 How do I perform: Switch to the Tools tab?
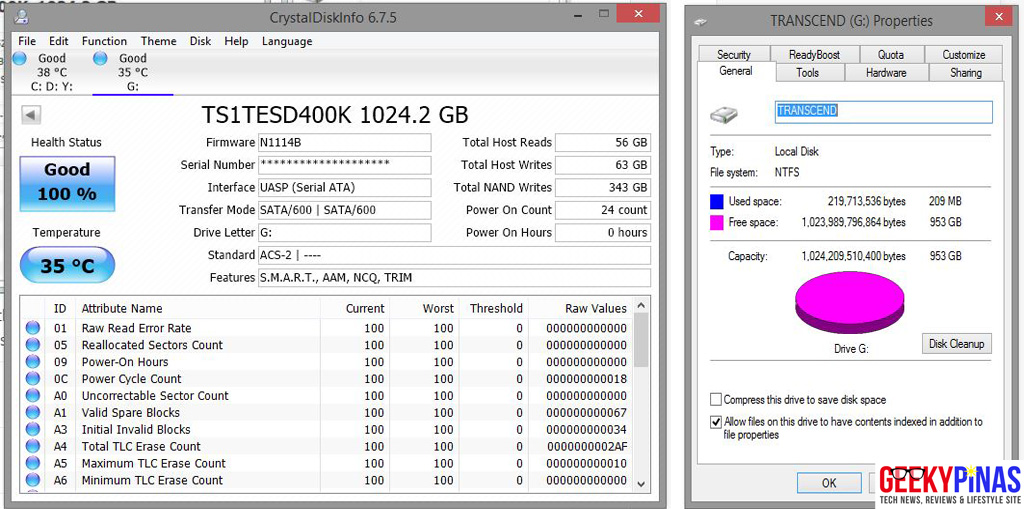pyautogui.click(x=808, y=73)
